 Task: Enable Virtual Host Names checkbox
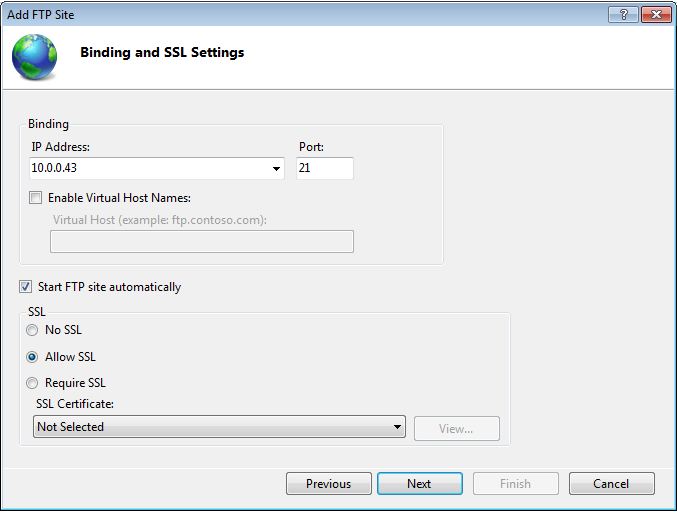point(35,198)
